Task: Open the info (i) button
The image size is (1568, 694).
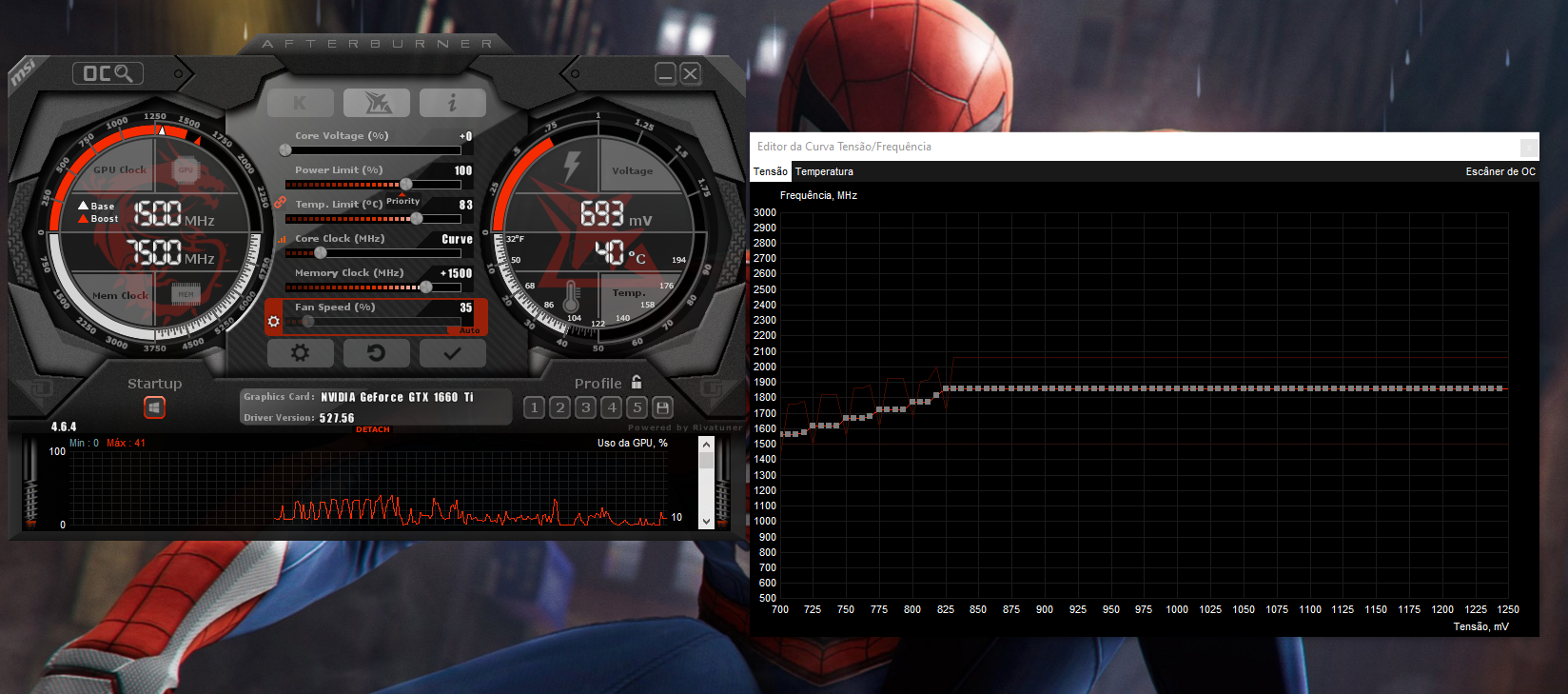Action: coord(453,103)
